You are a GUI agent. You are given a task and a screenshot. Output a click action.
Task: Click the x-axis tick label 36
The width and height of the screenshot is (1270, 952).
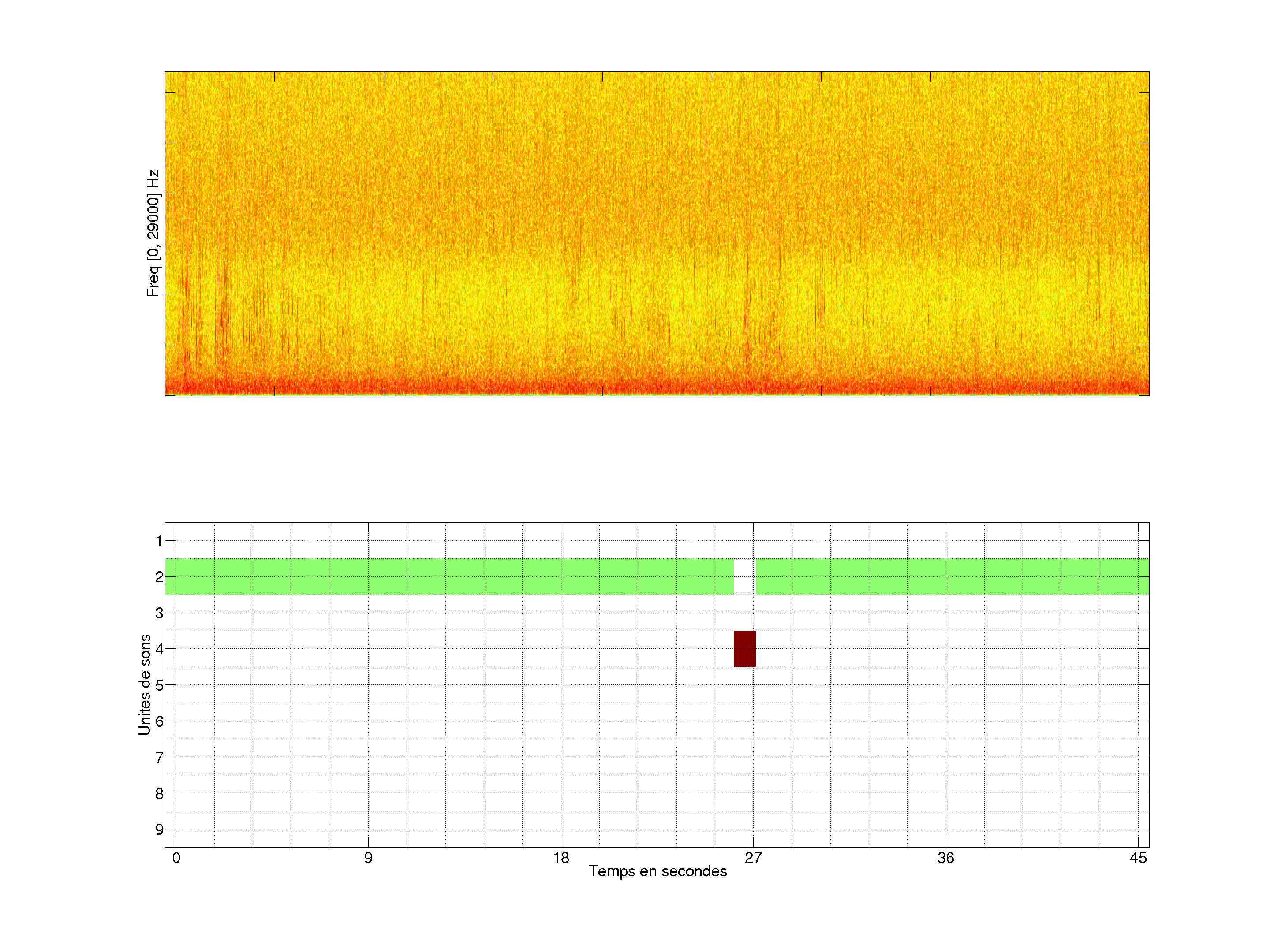pyautogui.click(x=945, y=858)
